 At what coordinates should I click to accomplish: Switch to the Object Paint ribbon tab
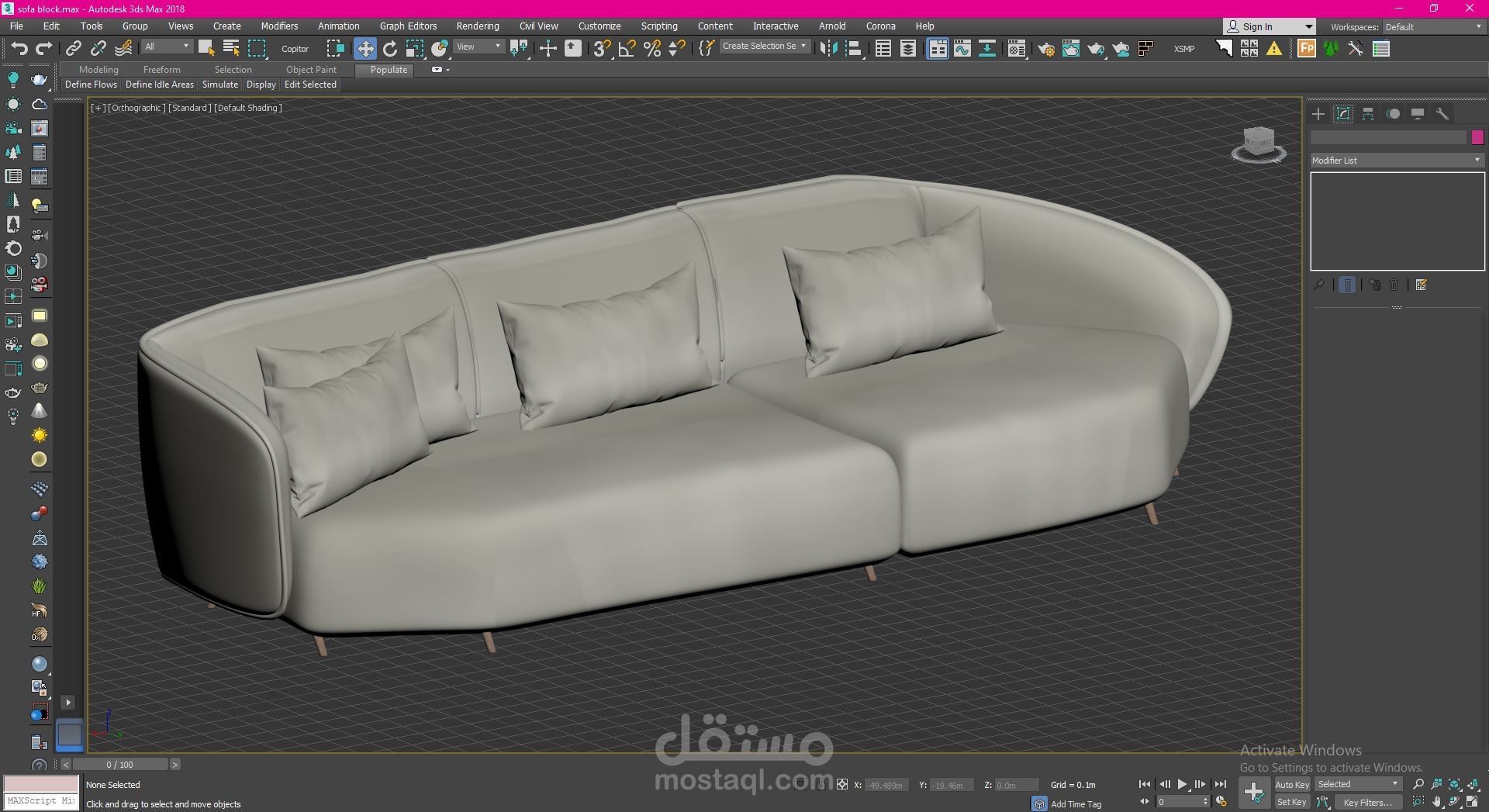point(311,70)
